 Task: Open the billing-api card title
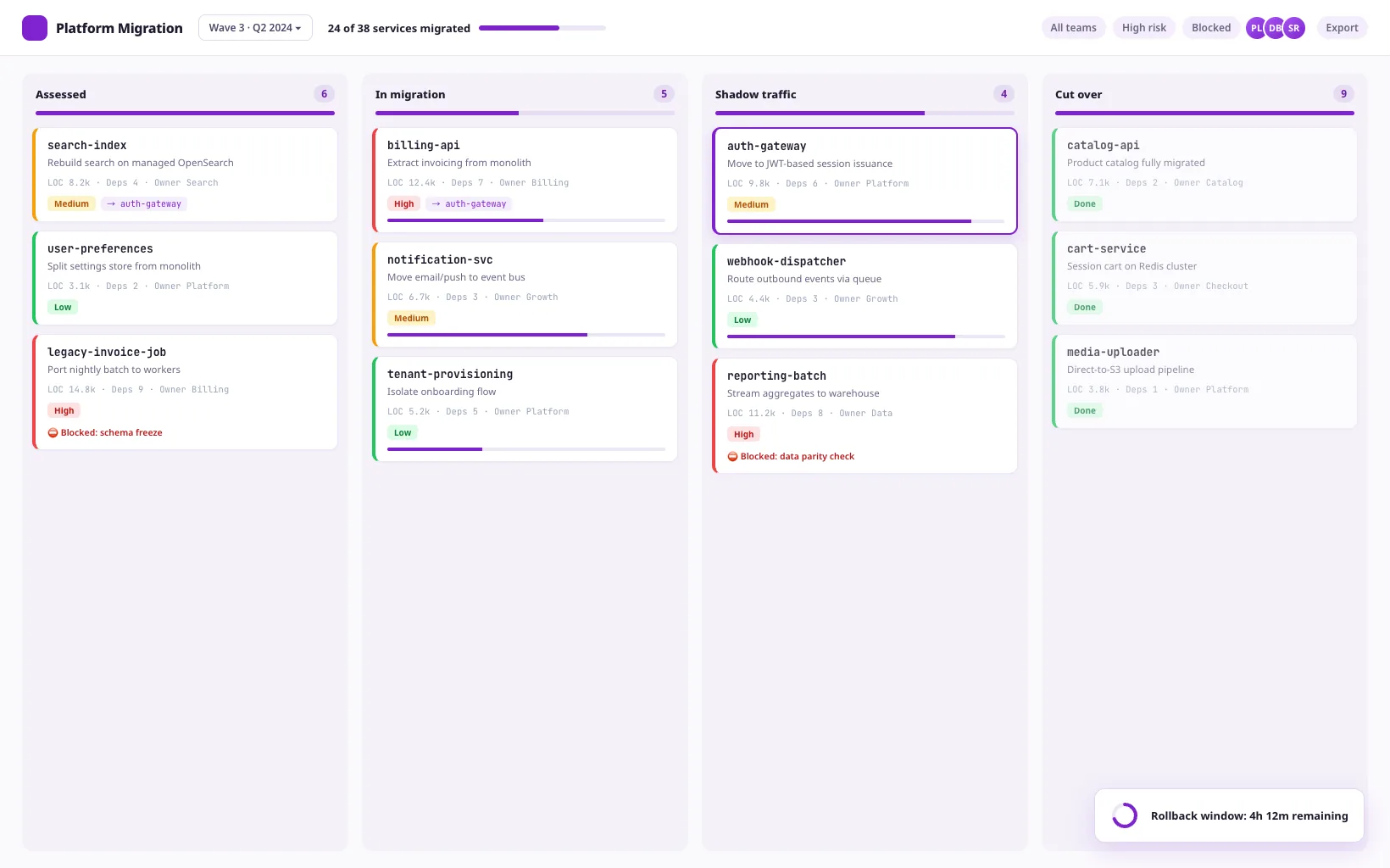click(x=424, y=145)
